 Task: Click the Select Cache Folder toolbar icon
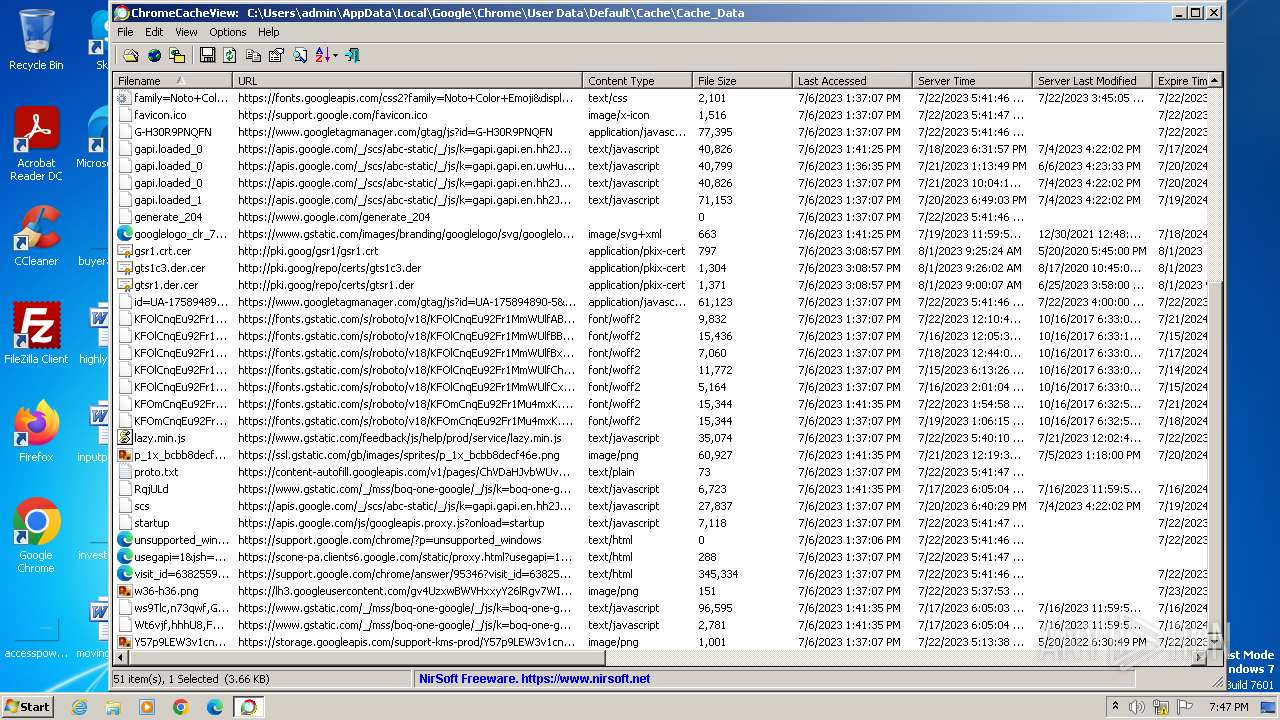tap(131, 56)
